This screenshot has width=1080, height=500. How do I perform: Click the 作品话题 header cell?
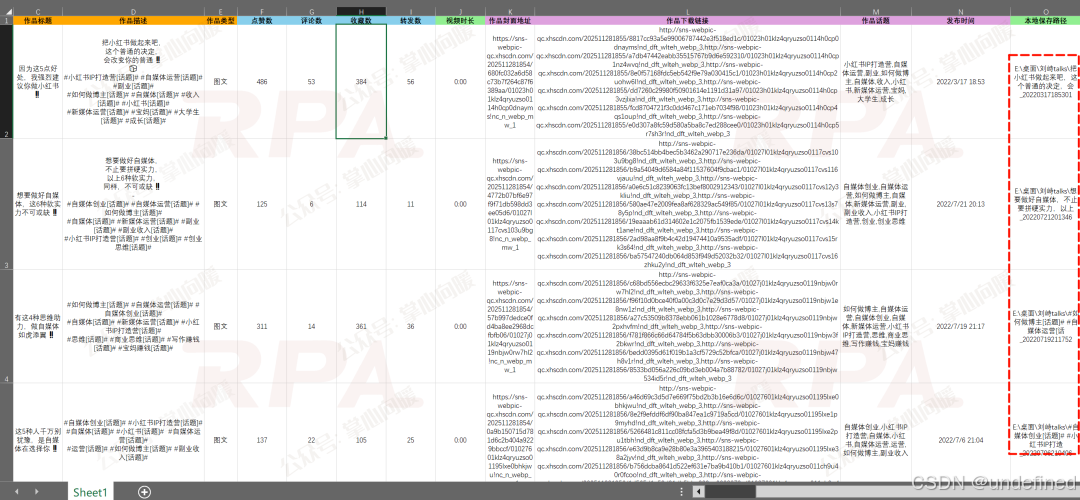pos(875,21)
